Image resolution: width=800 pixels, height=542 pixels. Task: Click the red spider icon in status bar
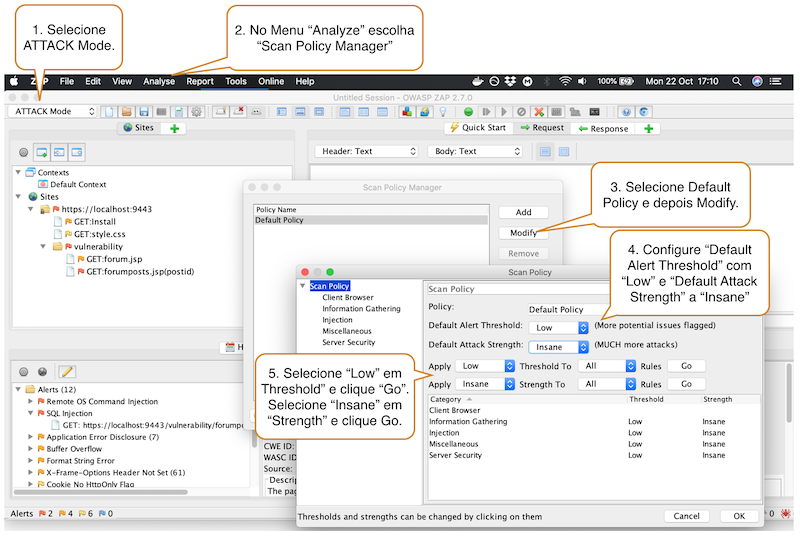tap(786, 513)
